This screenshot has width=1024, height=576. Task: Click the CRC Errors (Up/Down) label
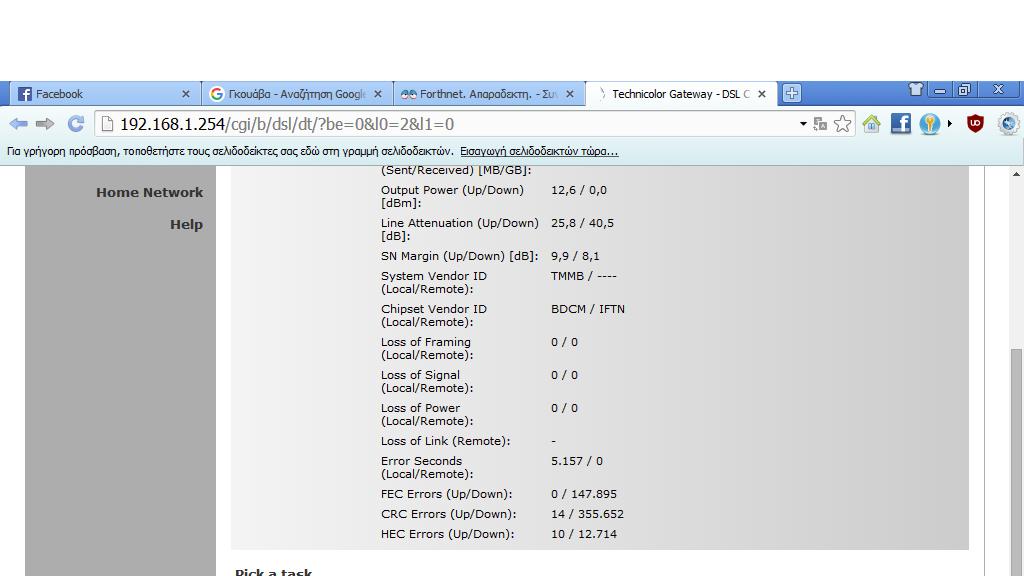[449, 514]
